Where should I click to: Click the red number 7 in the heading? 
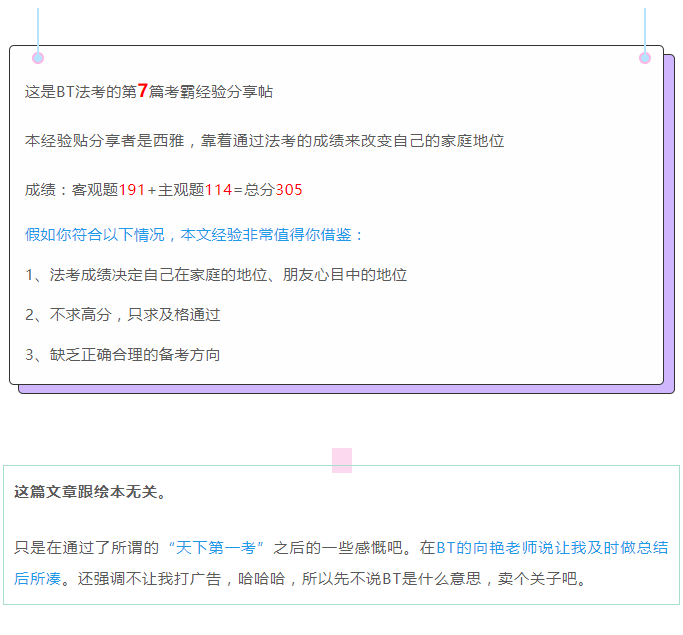(142, 91)
